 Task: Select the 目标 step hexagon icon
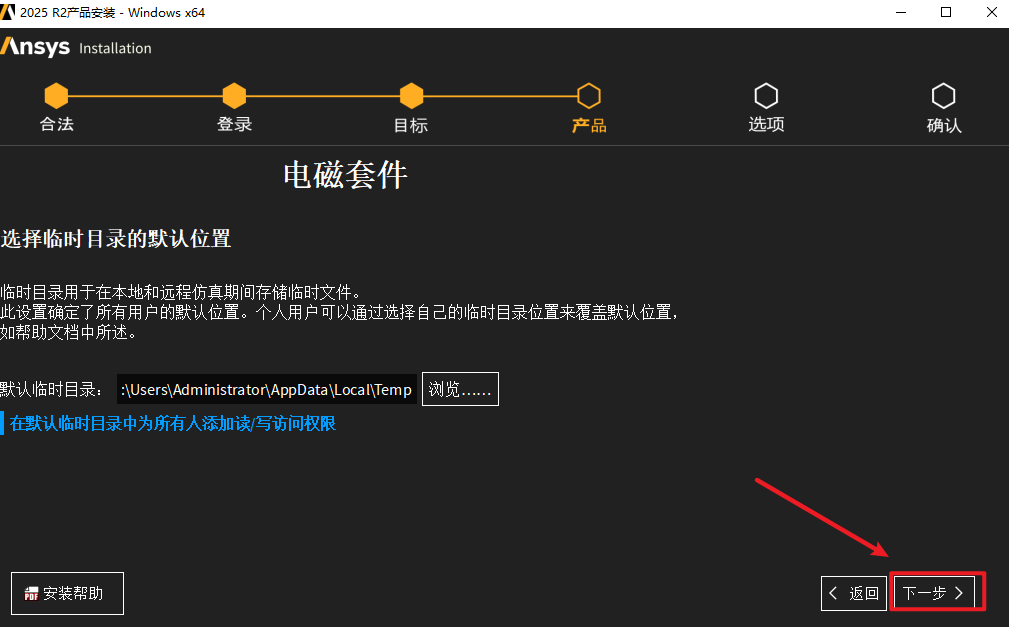411,96
